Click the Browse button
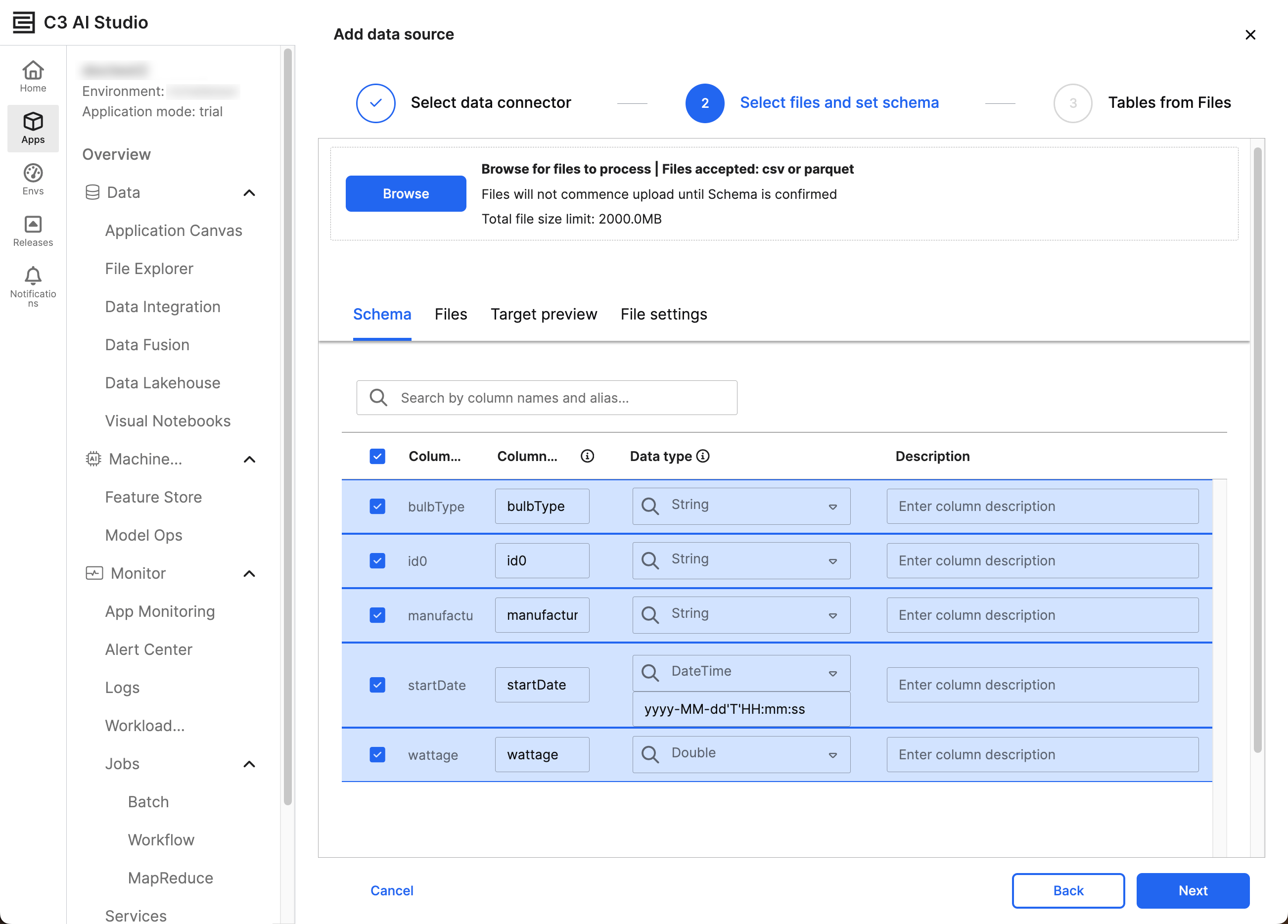Screen dimensions: 1288x924 pyautogui.click(x=406, y=194)
